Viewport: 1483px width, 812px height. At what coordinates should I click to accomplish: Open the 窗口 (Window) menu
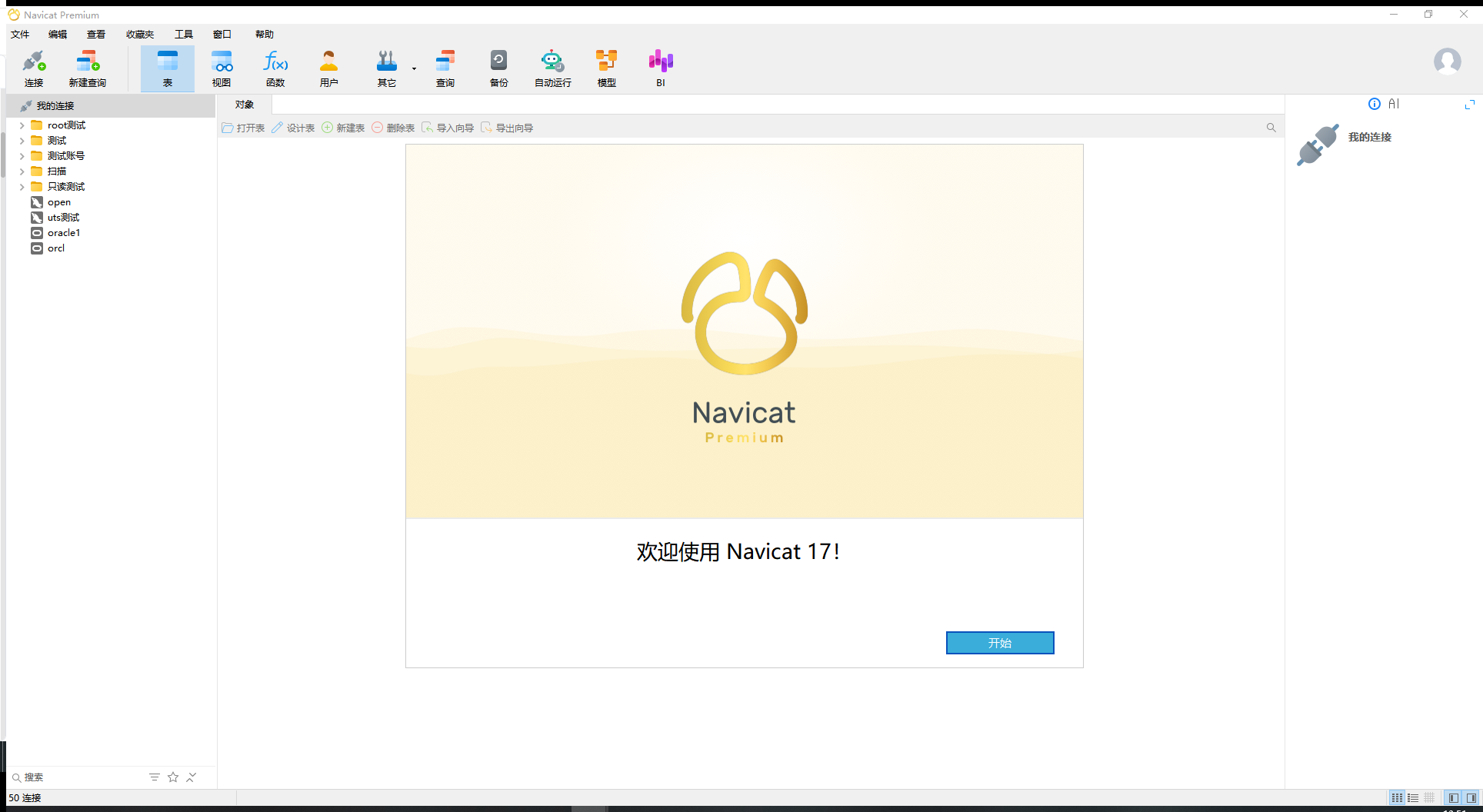pos(222,35)
